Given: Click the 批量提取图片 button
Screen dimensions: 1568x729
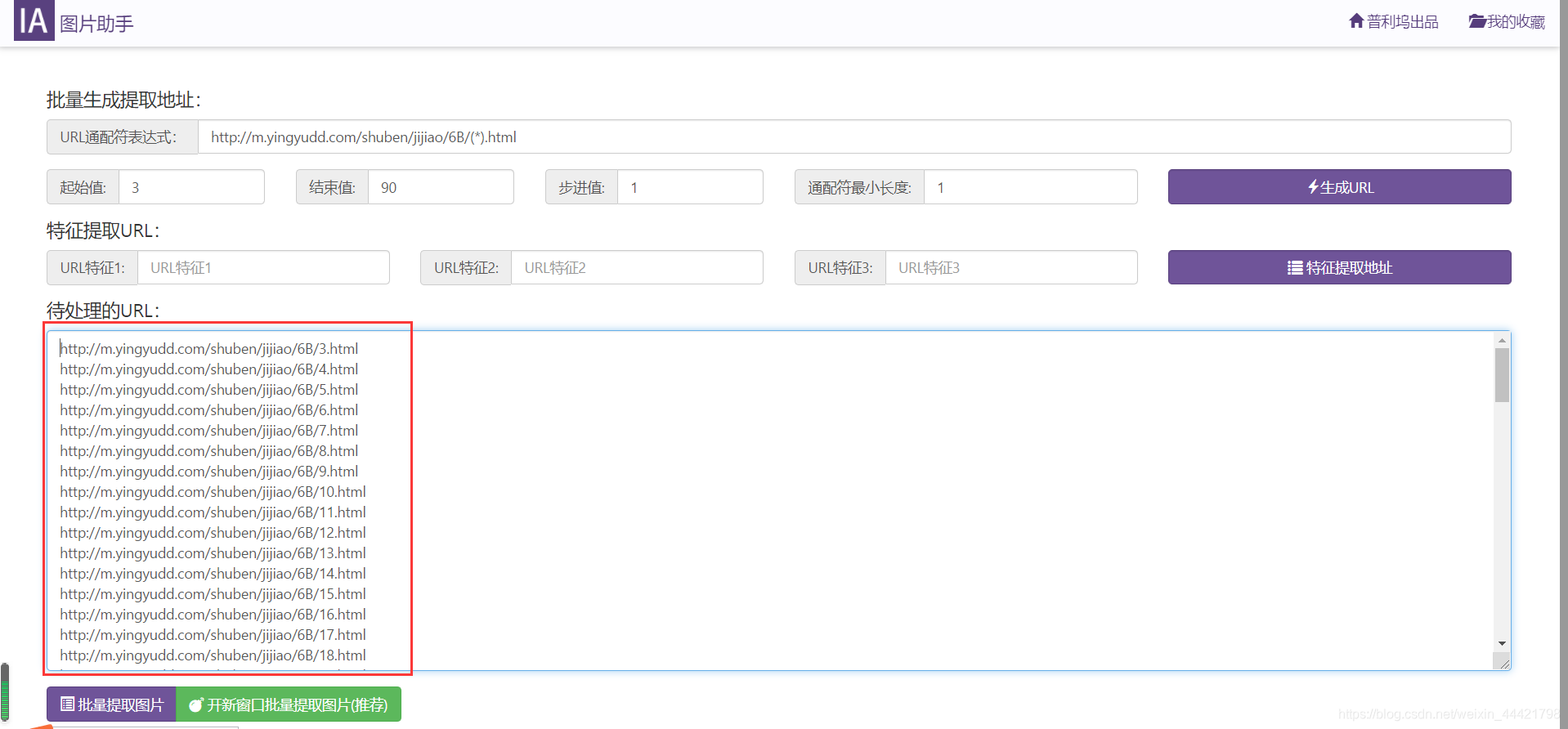Looking at the screenshot, I should [112, 704].
